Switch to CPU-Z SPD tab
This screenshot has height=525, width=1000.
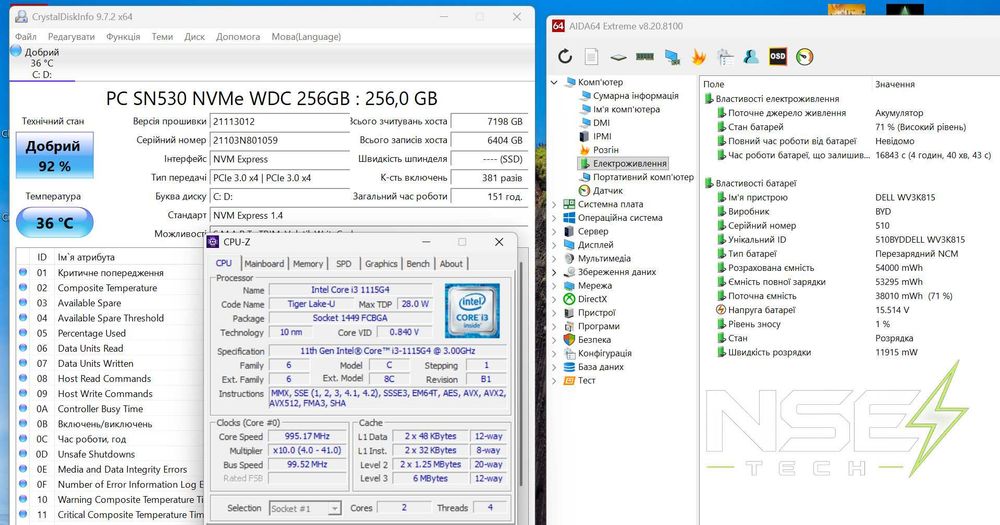(x=344, y=263)
